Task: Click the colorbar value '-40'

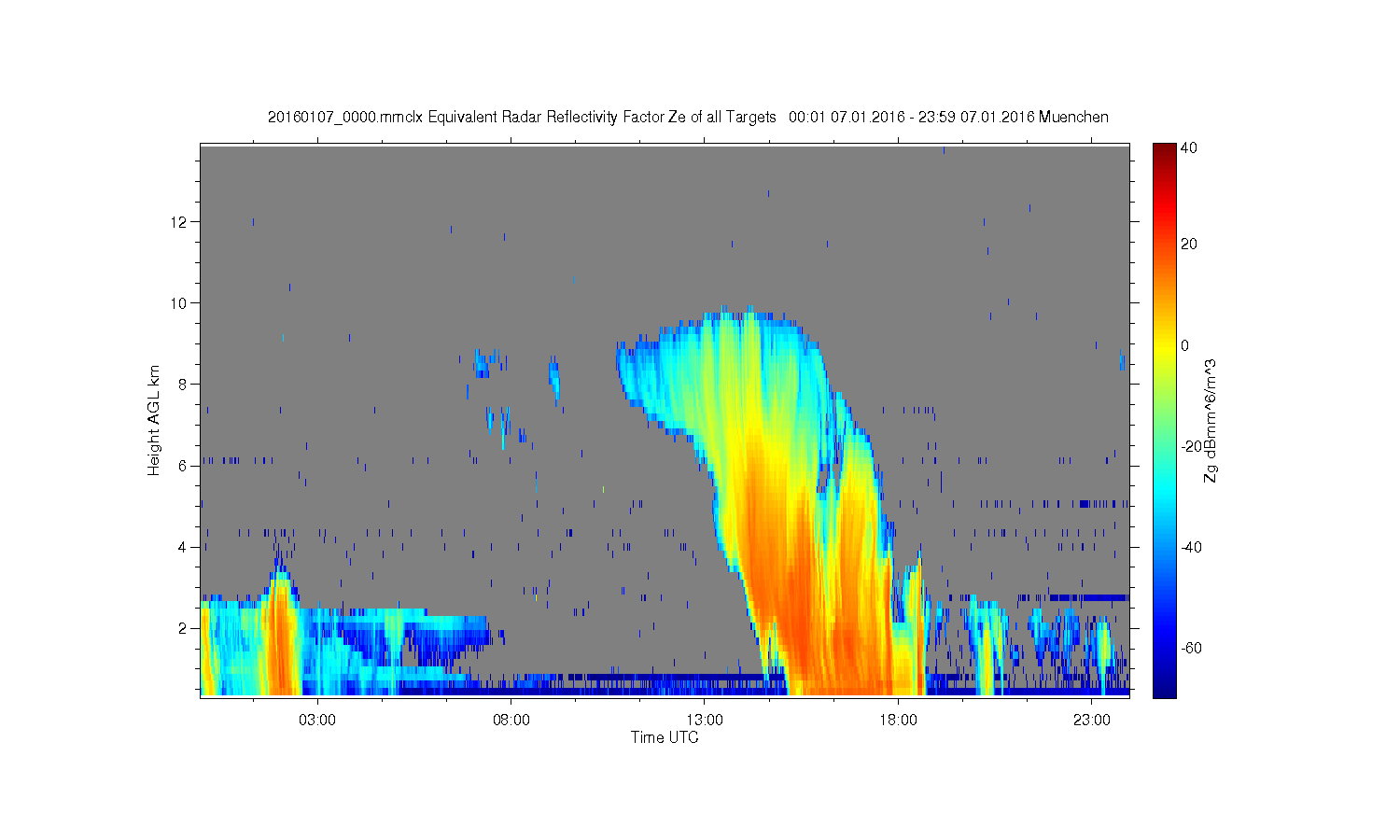Action: [x=1191, y=547]
